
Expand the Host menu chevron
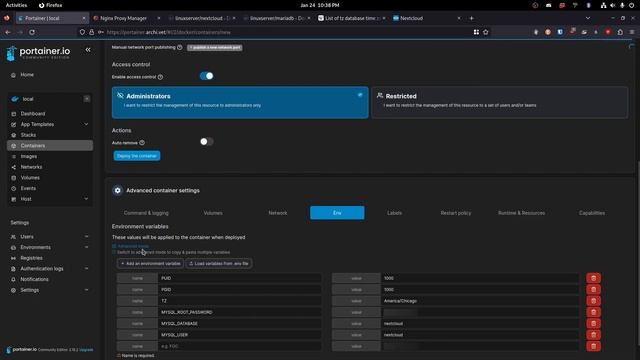click(x=86, y=199)
